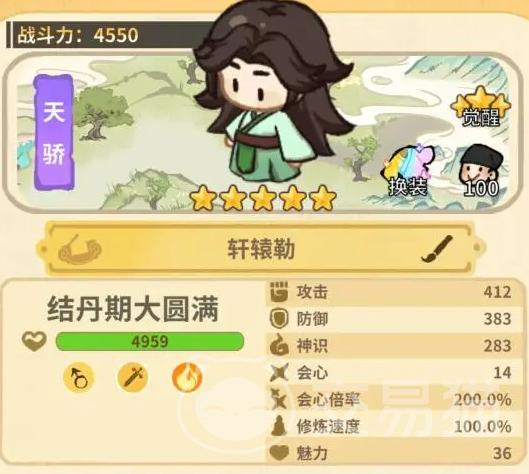Click the green 4959 health bar
The height and width of the screenshot is (474, 529).
(150, 341)
